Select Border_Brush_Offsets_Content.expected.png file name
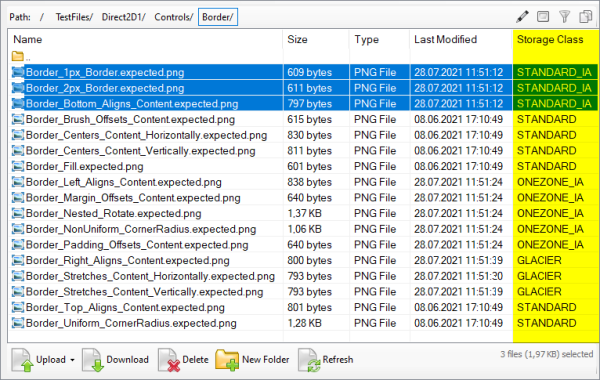The width and height of the screenshot is (600, 380). (130, 119)
